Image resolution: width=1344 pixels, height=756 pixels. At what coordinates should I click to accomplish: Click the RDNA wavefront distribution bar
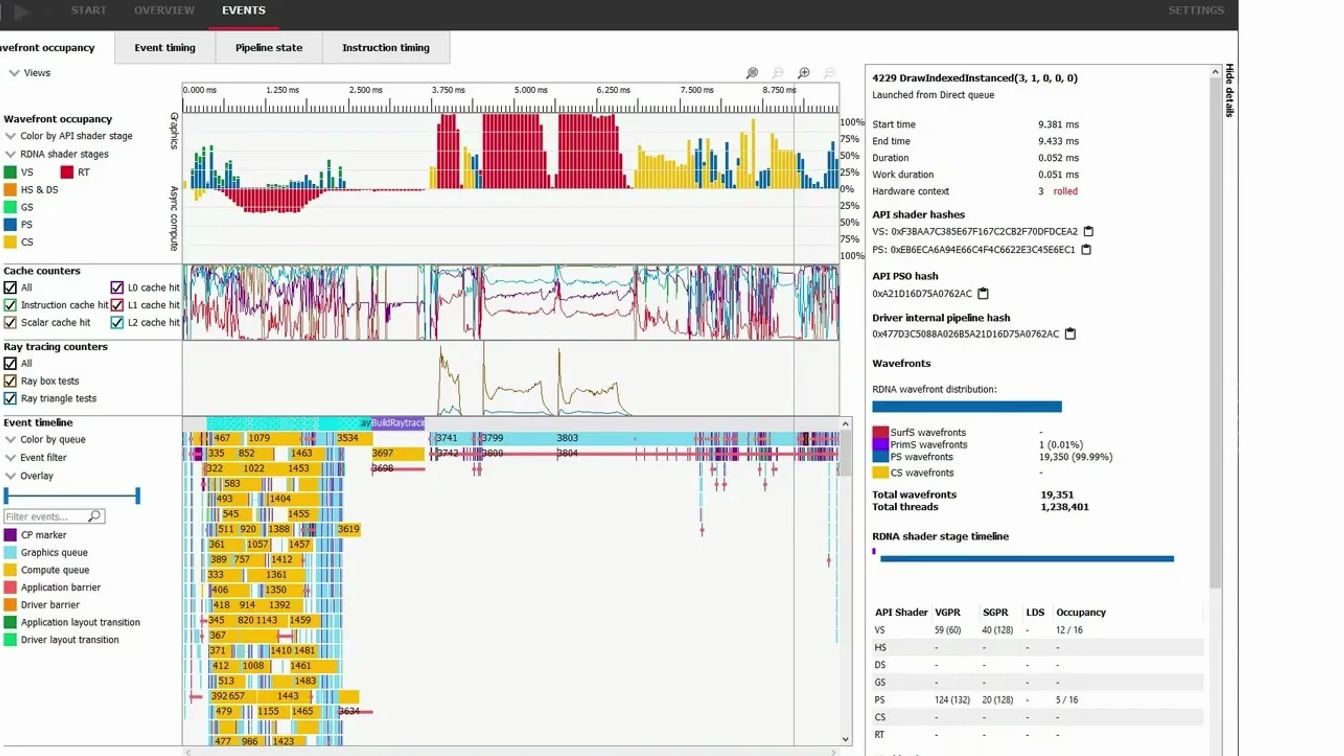click(967, 407)
